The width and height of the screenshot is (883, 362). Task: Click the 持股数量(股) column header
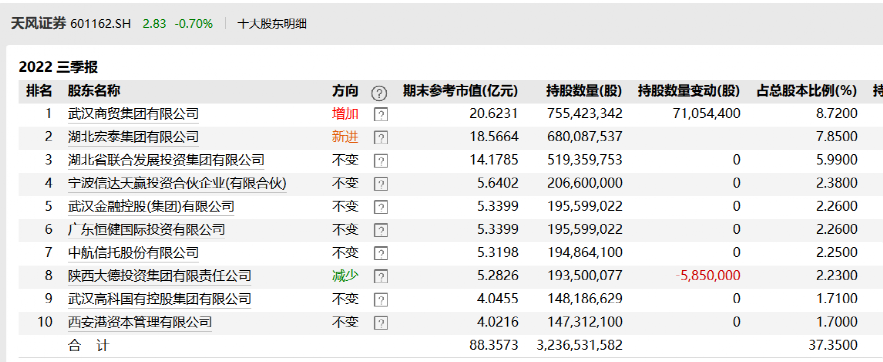[584, 91]
